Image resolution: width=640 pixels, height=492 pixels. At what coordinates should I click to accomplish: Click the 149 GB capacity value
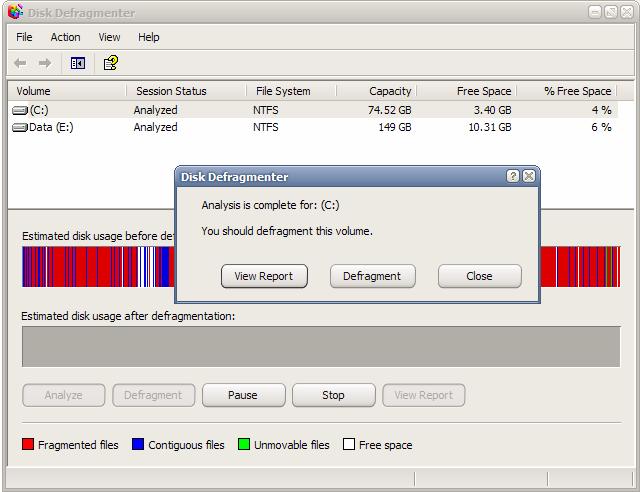pos(395,127)
